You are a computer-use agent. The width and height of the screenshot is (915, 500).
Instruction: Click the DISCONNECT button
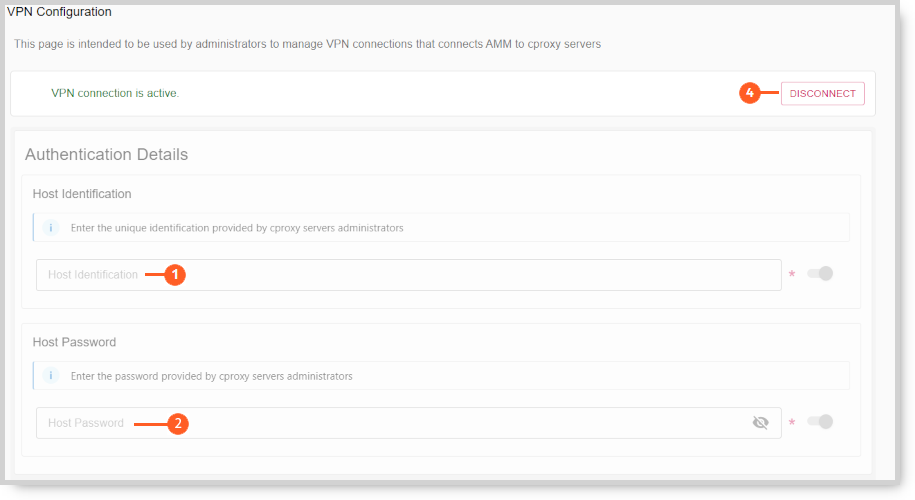click(x=822, y=93)
